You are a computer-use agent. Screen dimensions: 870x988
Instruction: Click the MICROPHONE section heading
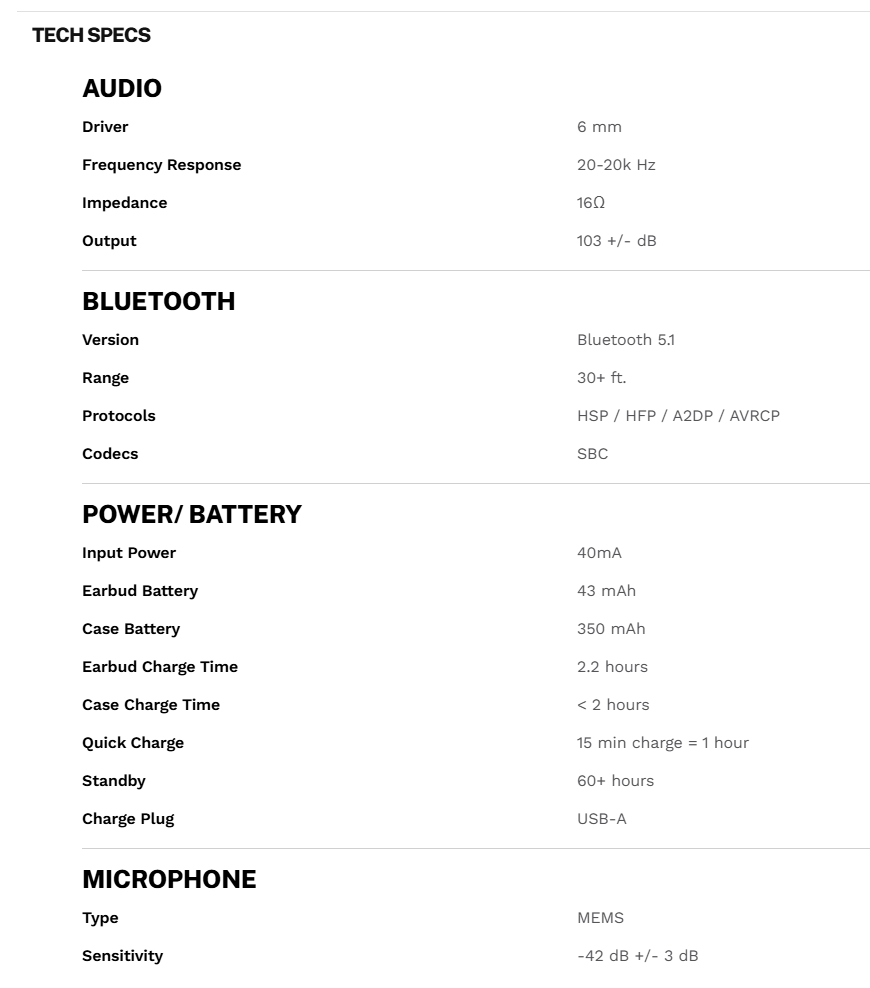pyautogui.click(x=169, y=880)
